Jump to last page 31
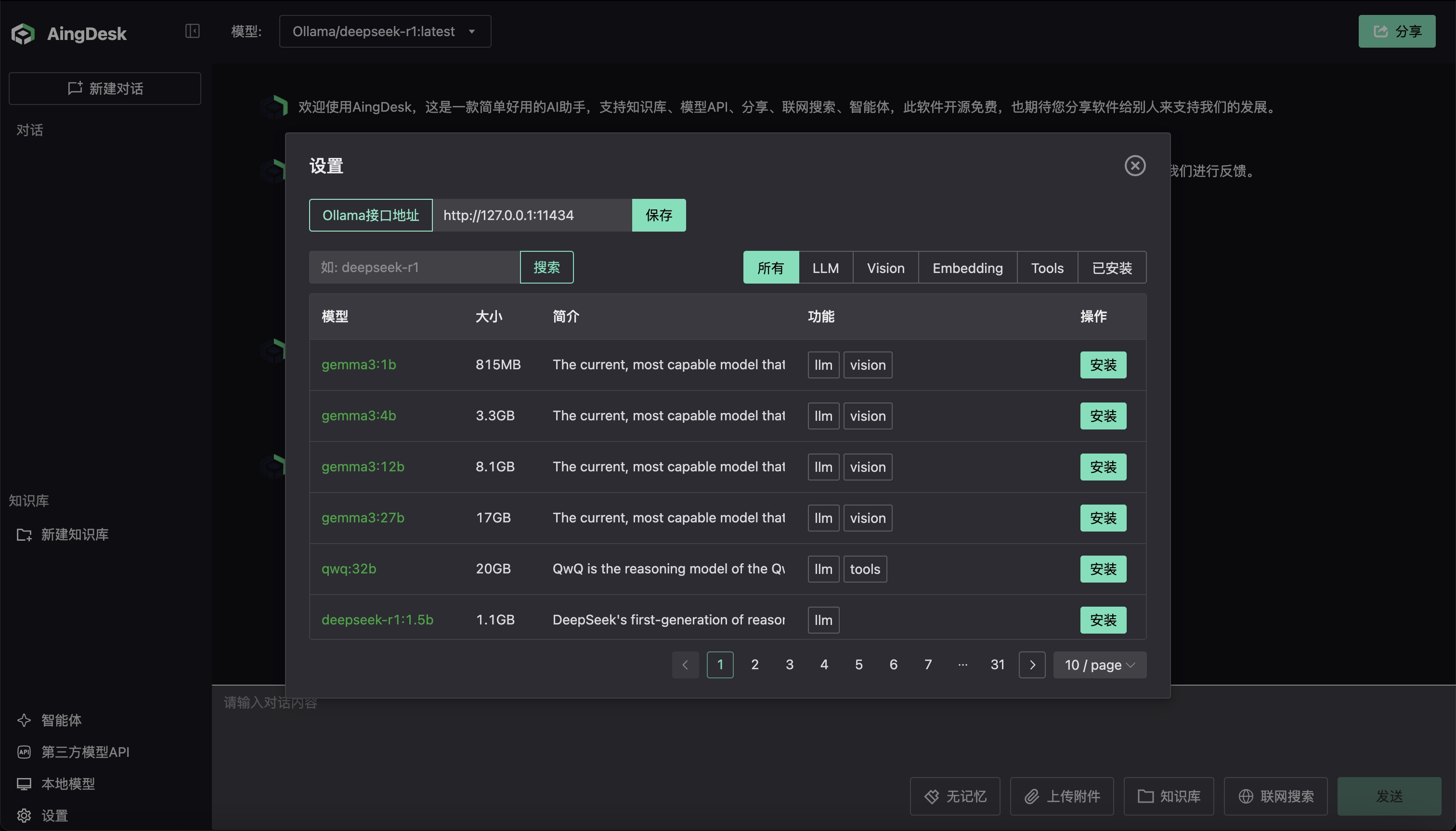1456x831 pixels. coord(997,665)
